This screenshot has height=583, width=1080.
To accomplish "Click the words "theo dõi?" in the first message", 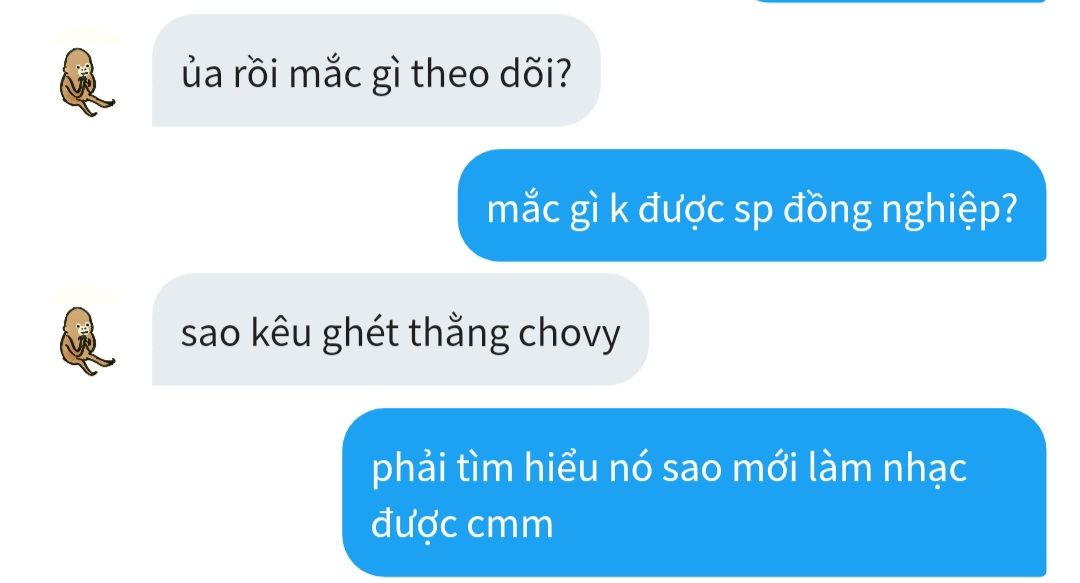I will pos(491,73).
